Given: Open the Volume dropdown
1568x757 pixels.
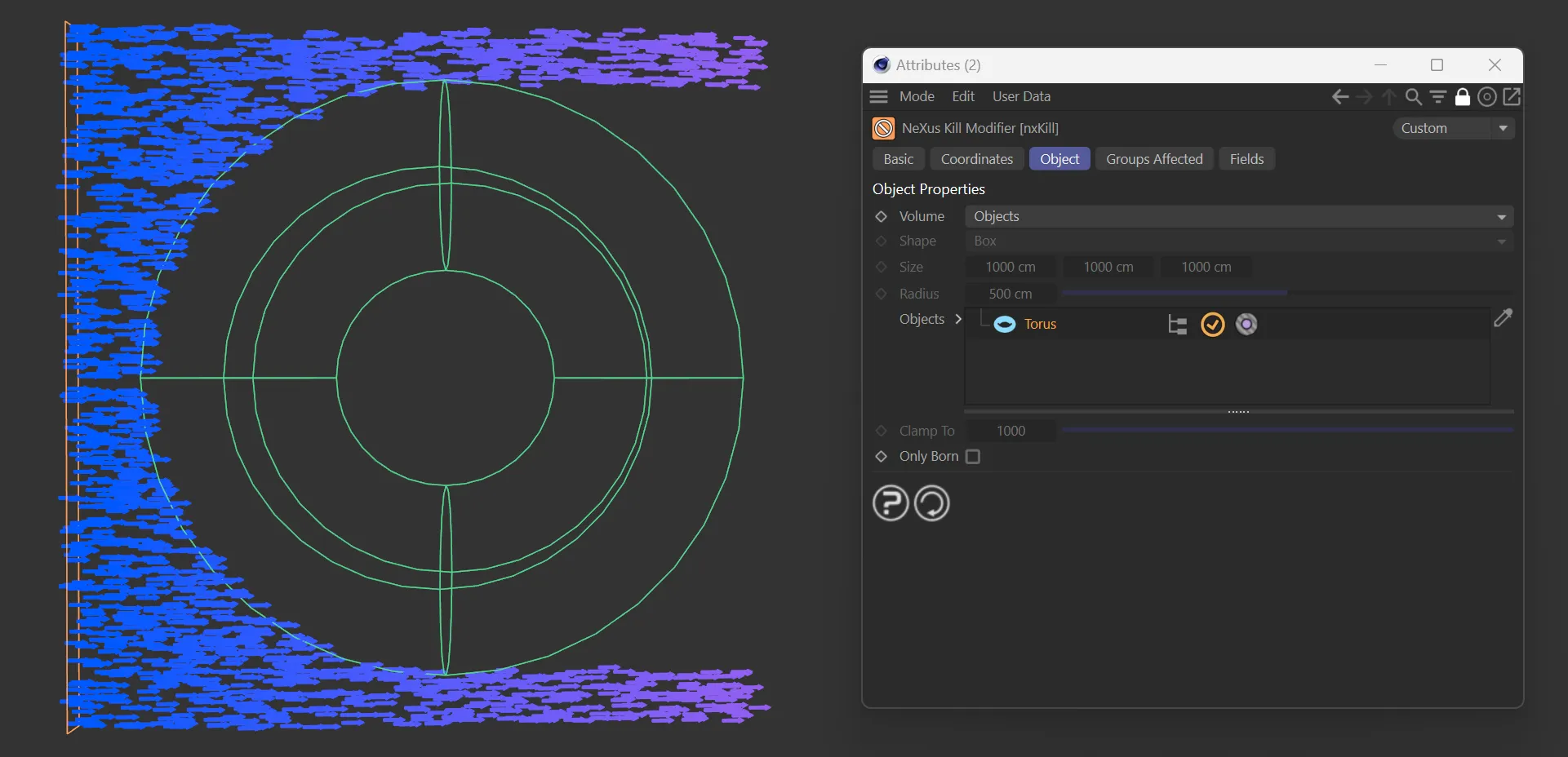Looking at the screenshot, I should pos(1238,216).
